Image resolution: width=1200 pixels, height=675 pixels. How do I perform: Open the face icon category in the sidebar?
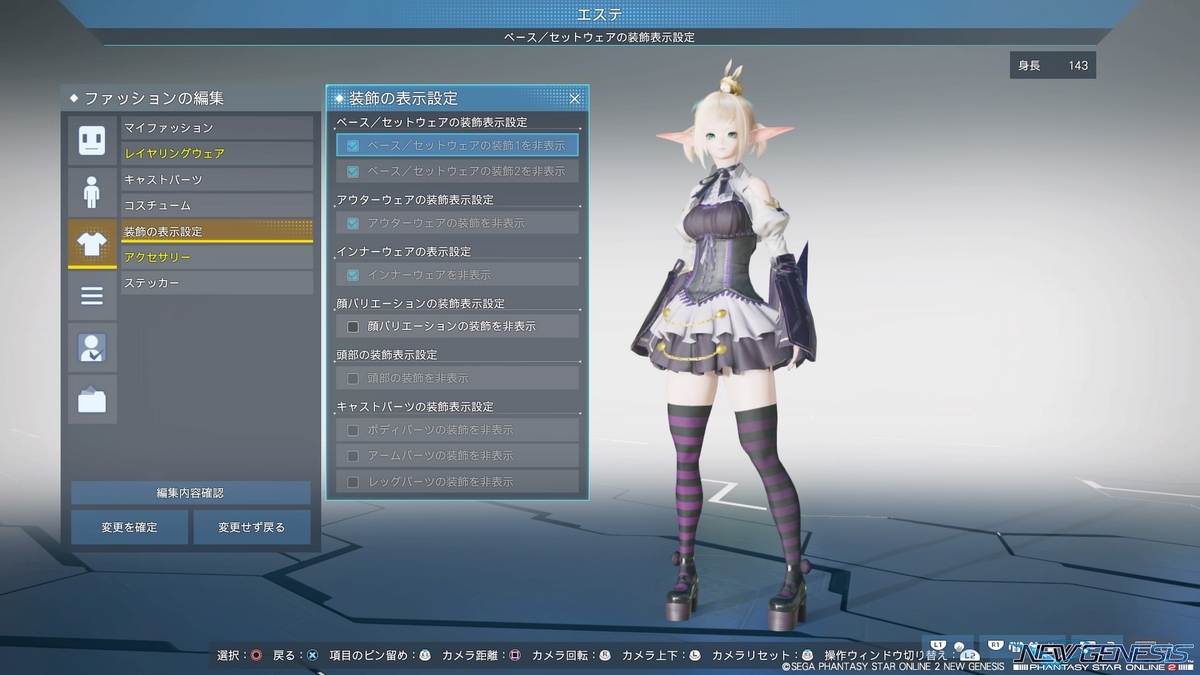[x=92, y=141]
